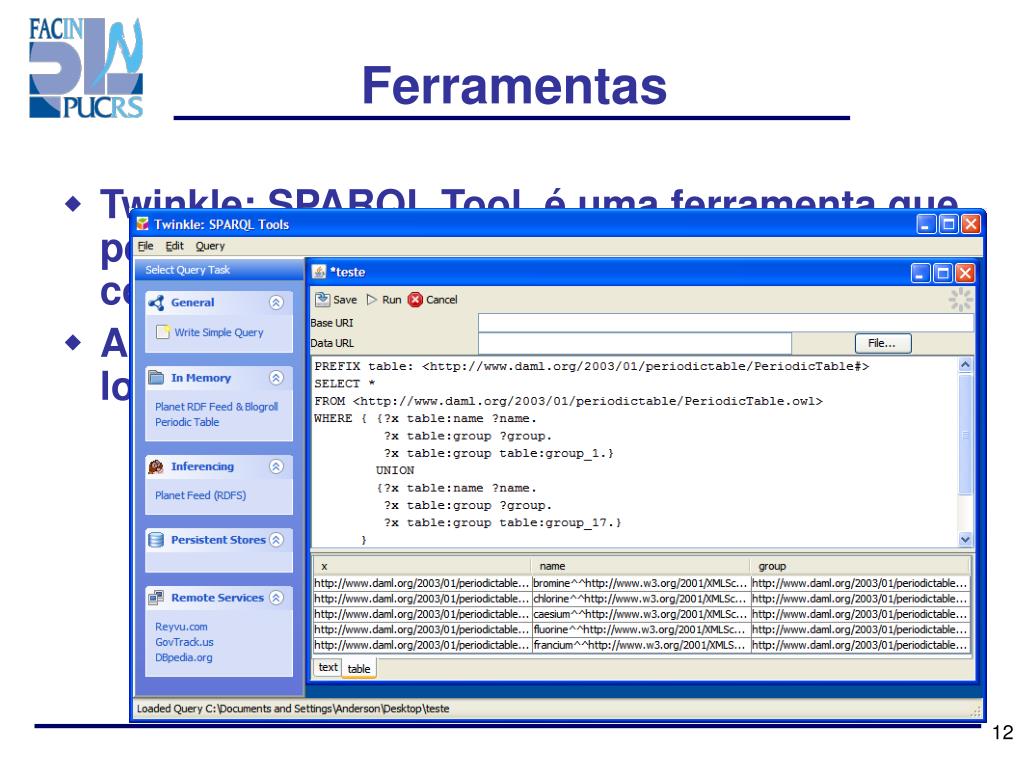The height and width of the screenshot is (768, 1024).
Task: Click the Inferencing panel icon
Action: tap(156, 466)
